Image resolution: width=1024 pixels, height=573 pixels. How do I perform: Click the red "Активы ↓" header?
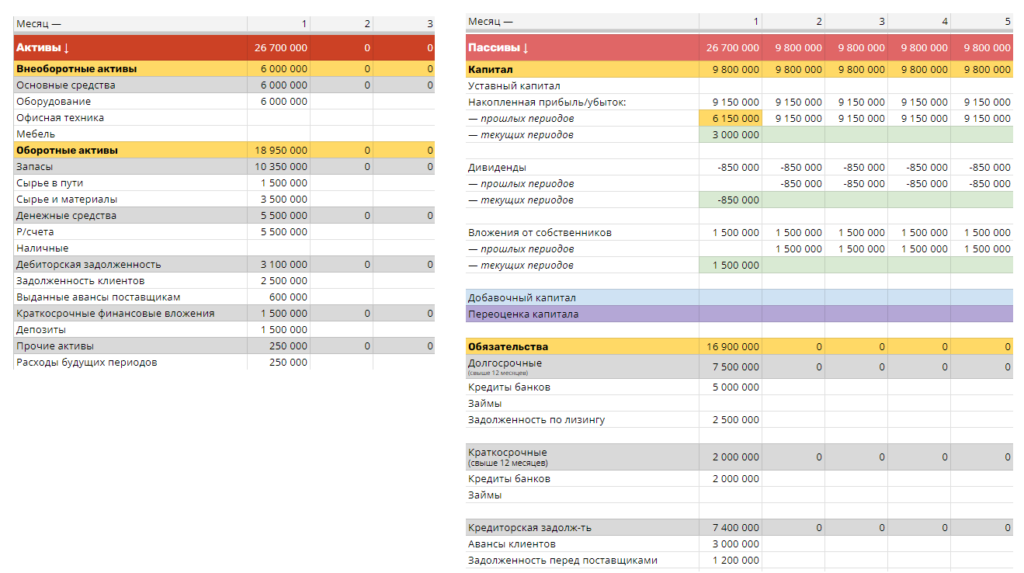[42, 48]
